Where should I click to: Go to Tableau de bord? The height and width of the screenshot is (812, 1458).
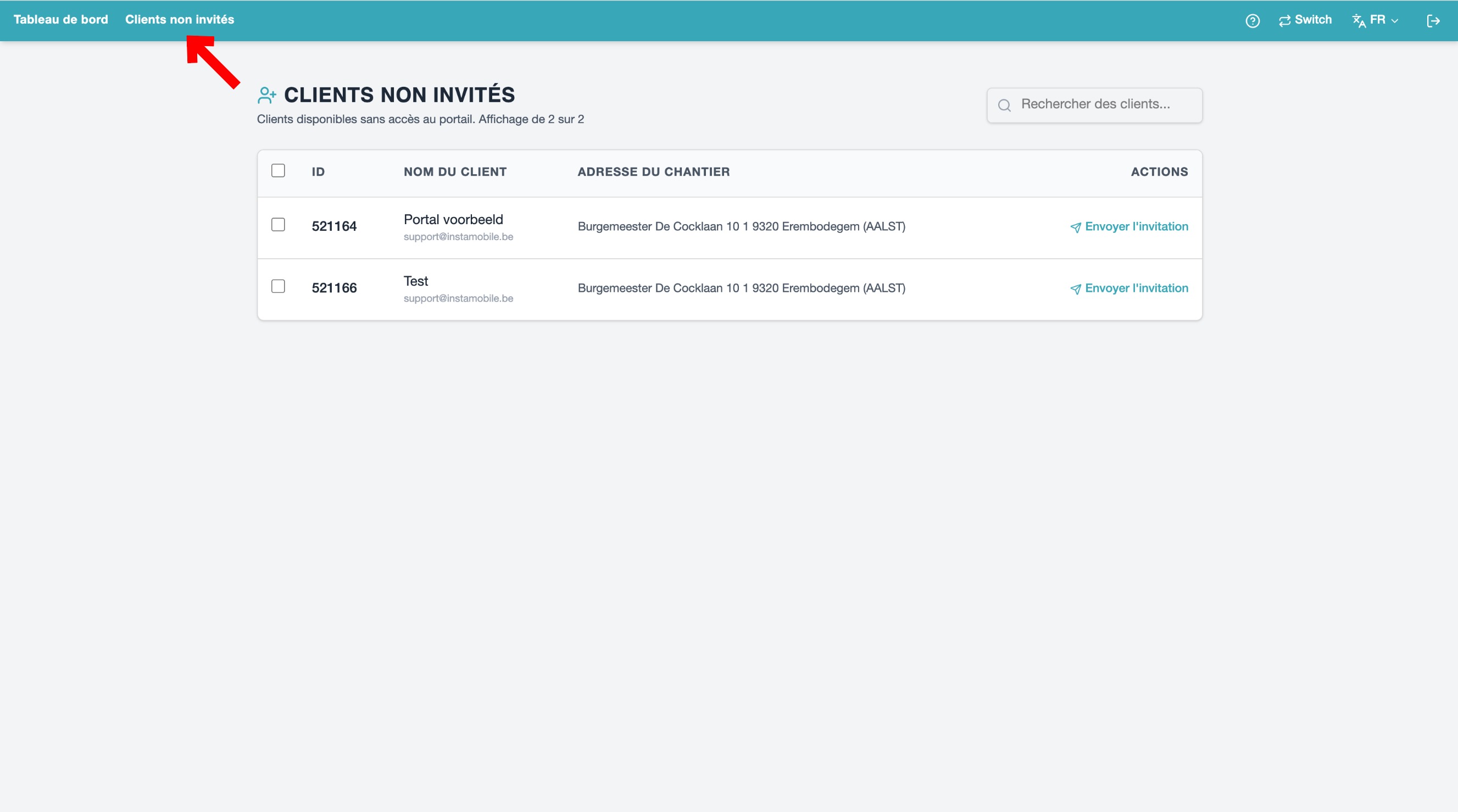coord(60,20)
